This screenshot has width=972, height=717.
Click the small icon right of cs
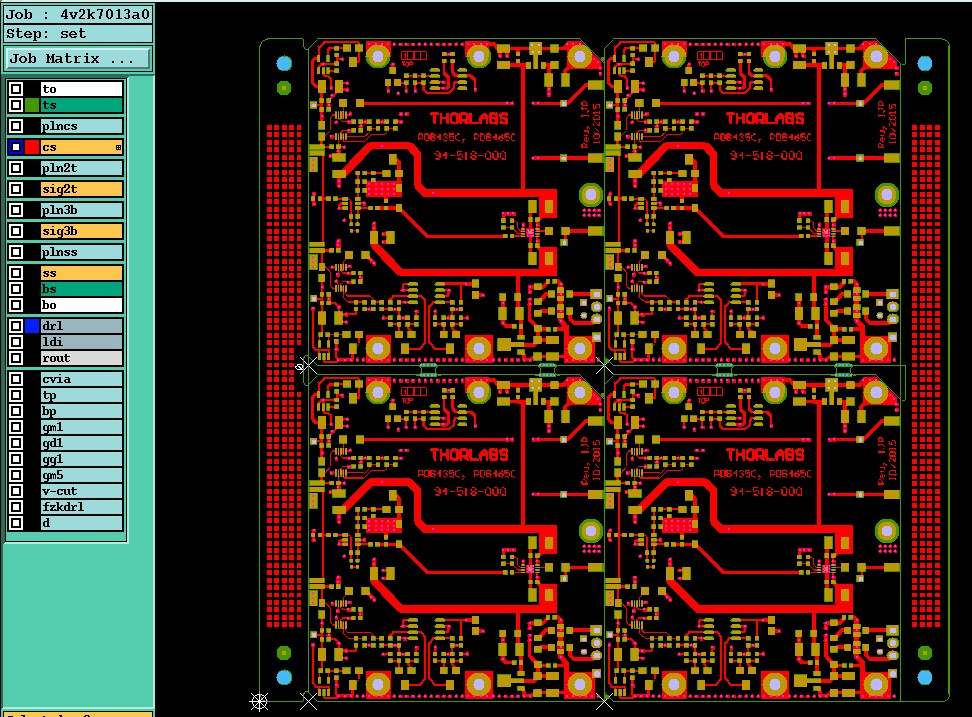[118, 147]
